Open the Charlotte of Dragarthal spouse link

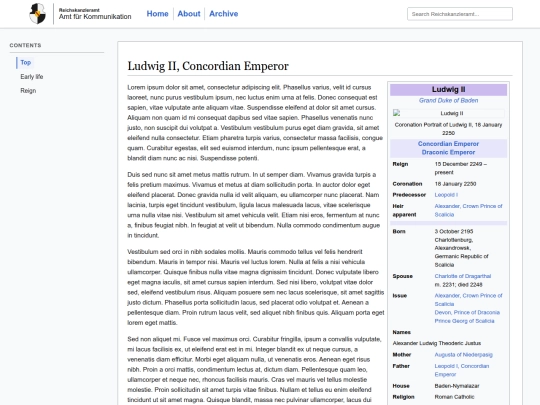(x=463, y=276)
